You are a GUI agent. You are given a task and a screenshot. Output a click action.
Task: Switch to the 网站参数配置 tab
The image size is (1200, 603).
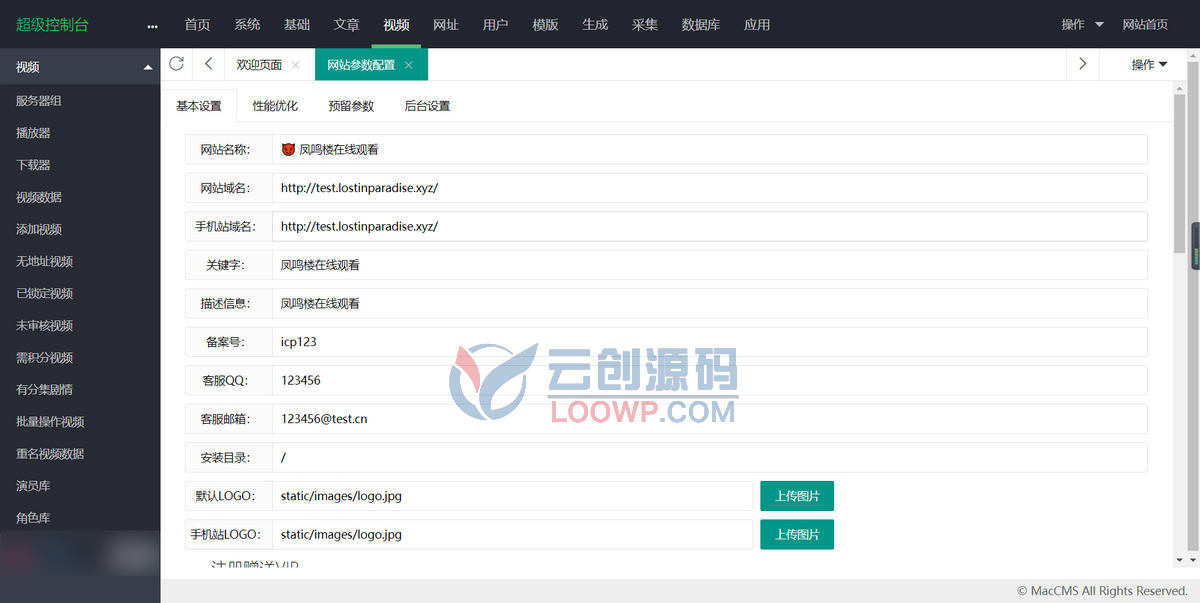pos(361,65)
